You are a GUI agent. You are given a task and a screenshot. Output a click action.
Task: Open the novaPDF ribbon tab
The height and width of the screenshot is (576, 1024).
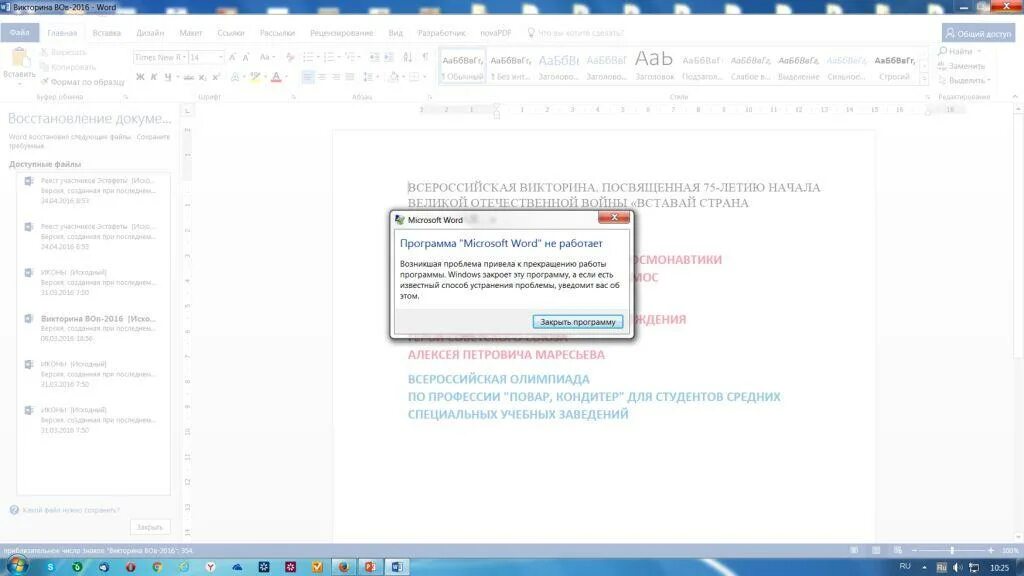pyautogui.click(x=496, y=33)
